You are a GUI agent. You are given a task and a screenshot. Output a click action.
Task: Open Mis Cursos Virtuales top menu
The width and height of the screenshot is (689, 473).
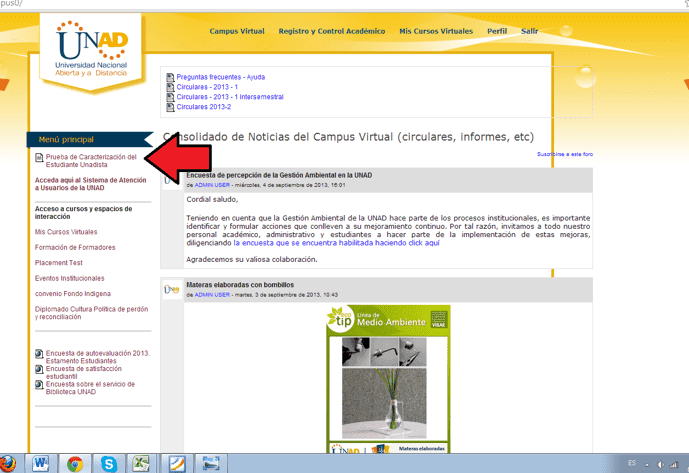(436, 31)
